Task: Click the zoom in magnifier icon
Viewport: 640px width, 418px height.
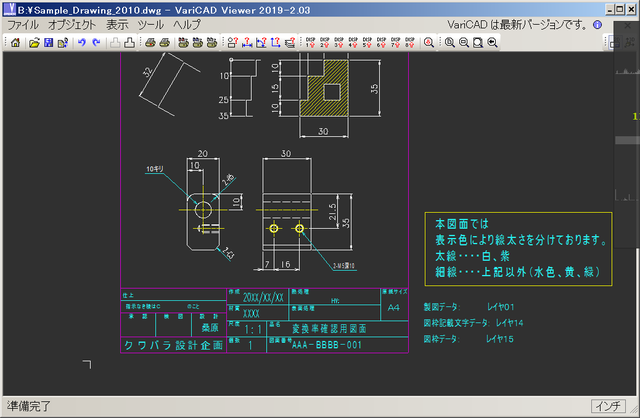Action: [x=450, y=42]
